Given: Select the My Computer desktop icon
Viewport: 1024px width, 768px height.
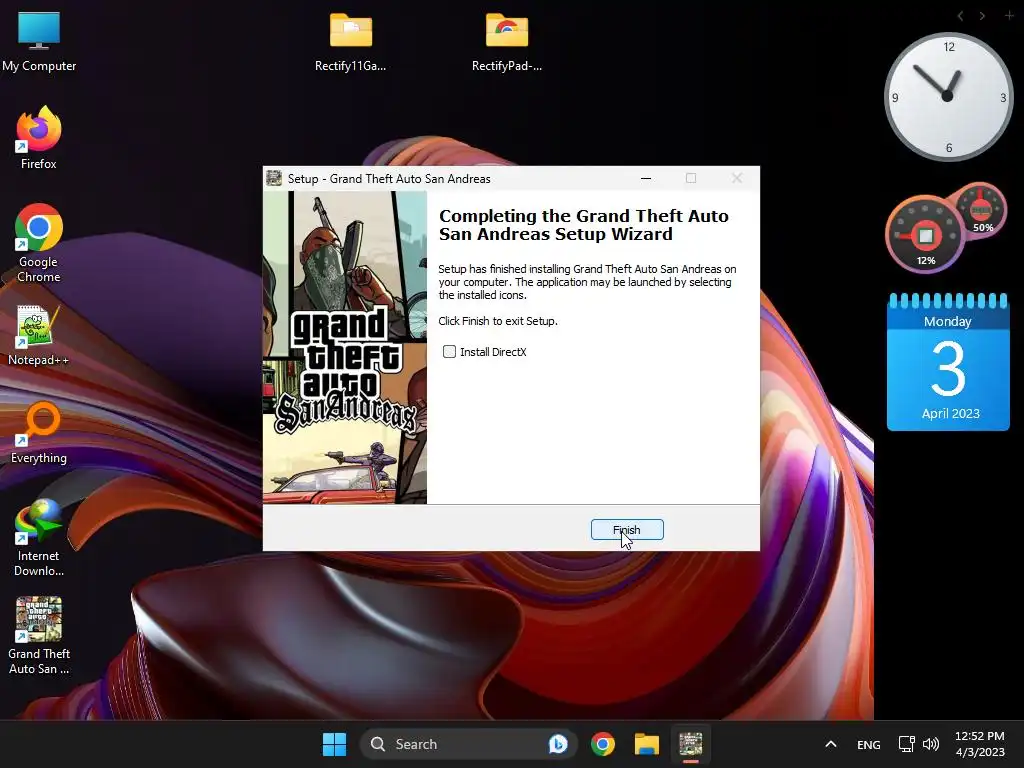Looking at the screenshot, I should [39, 41].
